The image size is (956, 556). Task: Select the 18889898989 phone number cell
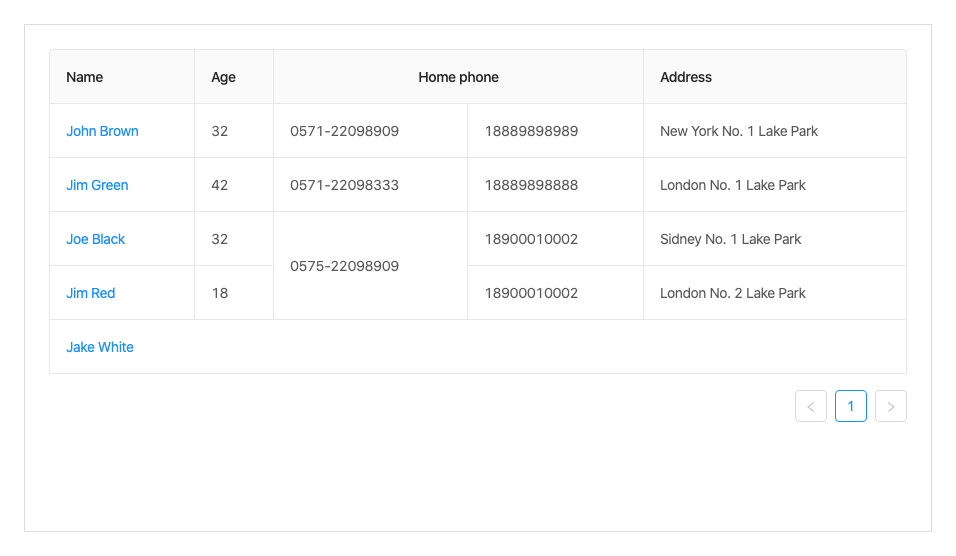tap(531, 131)
